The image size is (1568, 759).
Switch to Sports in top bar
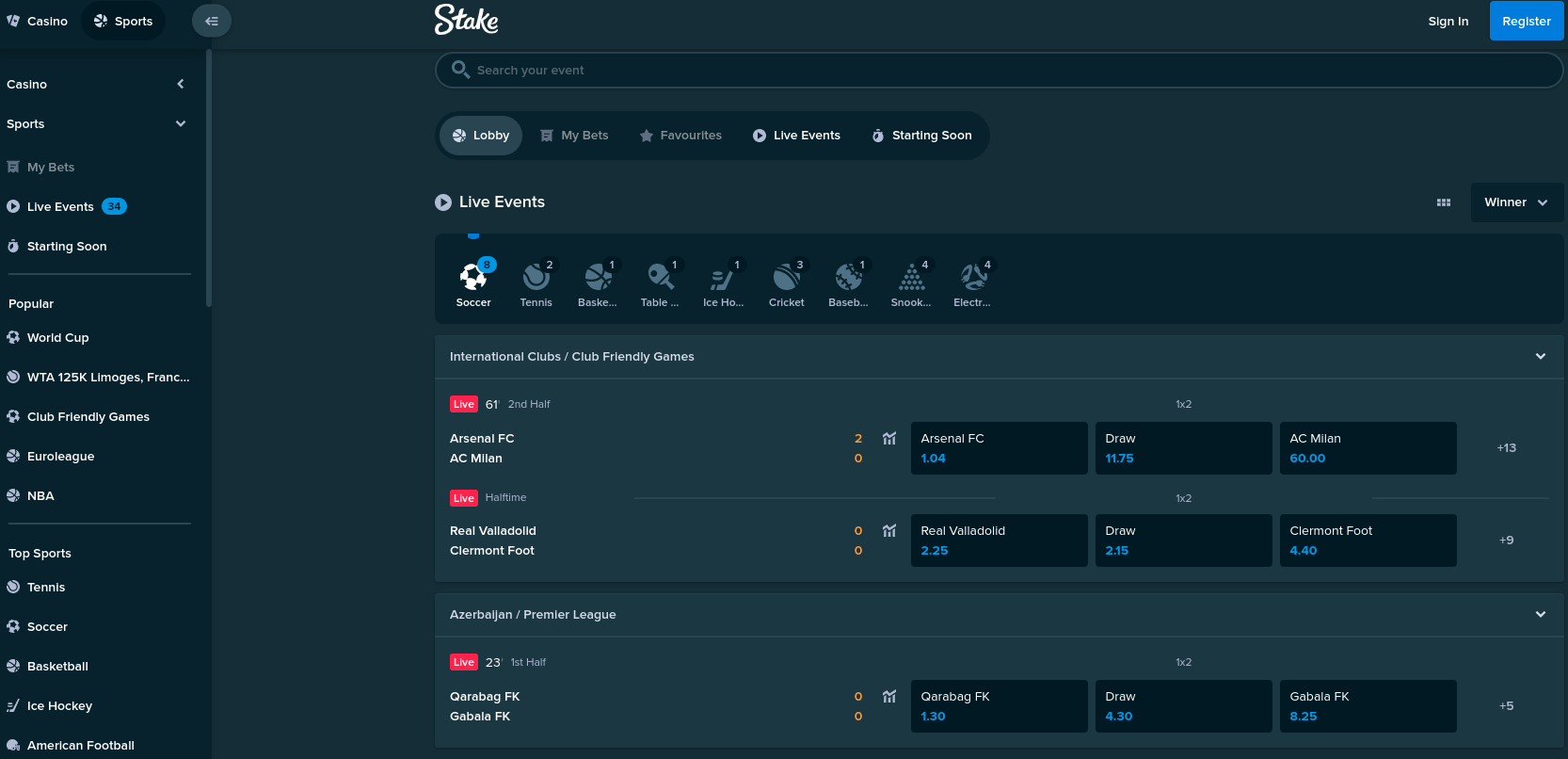[x=123, y=21]
